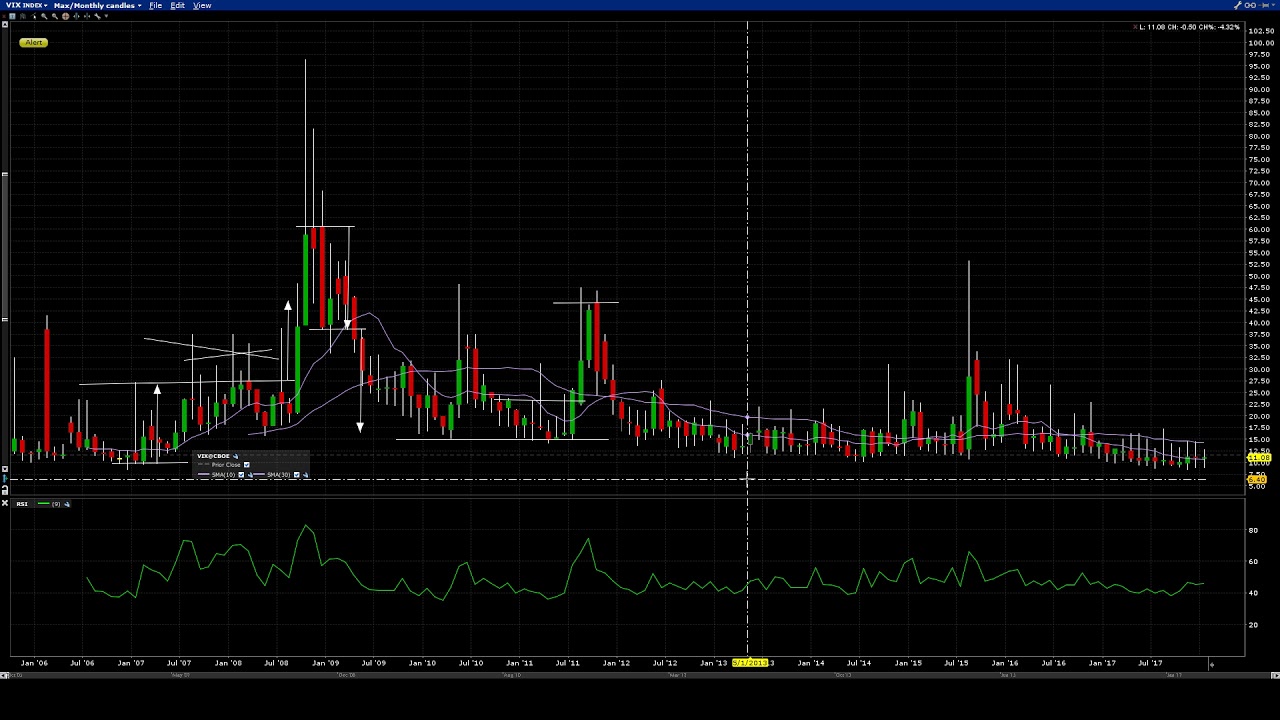Close the L/CH quote readout with its X
The image size is (1280, 720).
pyautogui.click(x=1135, y=27)
